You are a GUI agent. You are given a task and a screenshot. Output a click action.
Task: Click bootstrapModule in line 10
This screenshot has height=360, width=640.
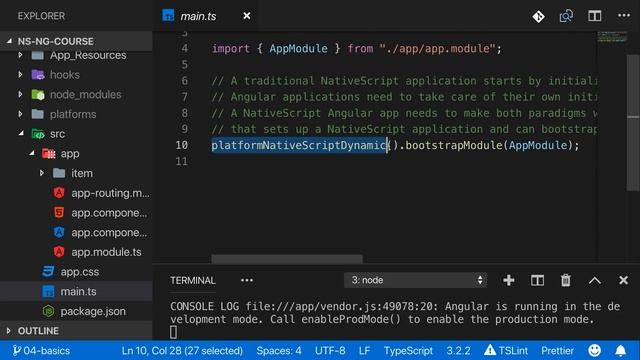click(x=453, y=145)
